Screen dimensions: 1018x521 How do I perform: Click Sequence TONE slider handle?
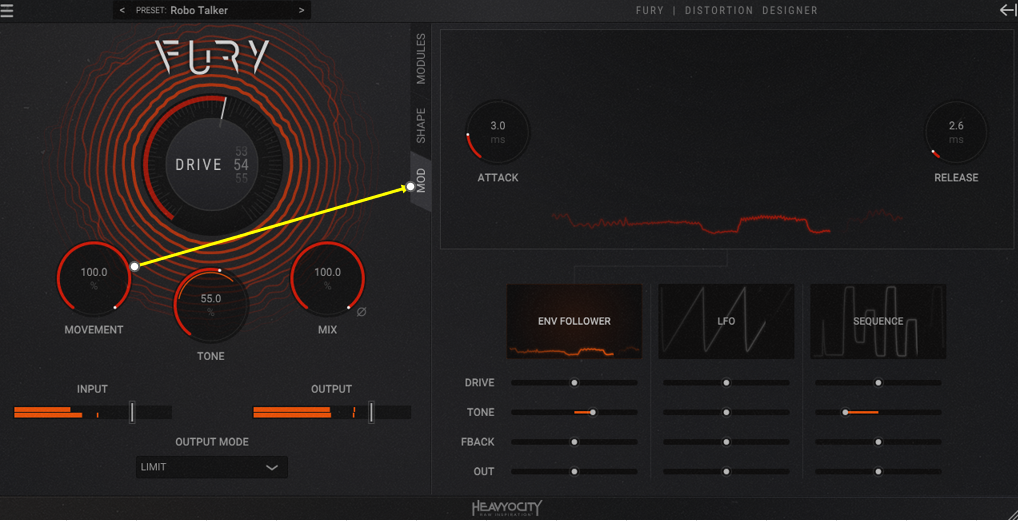point(845,413)
